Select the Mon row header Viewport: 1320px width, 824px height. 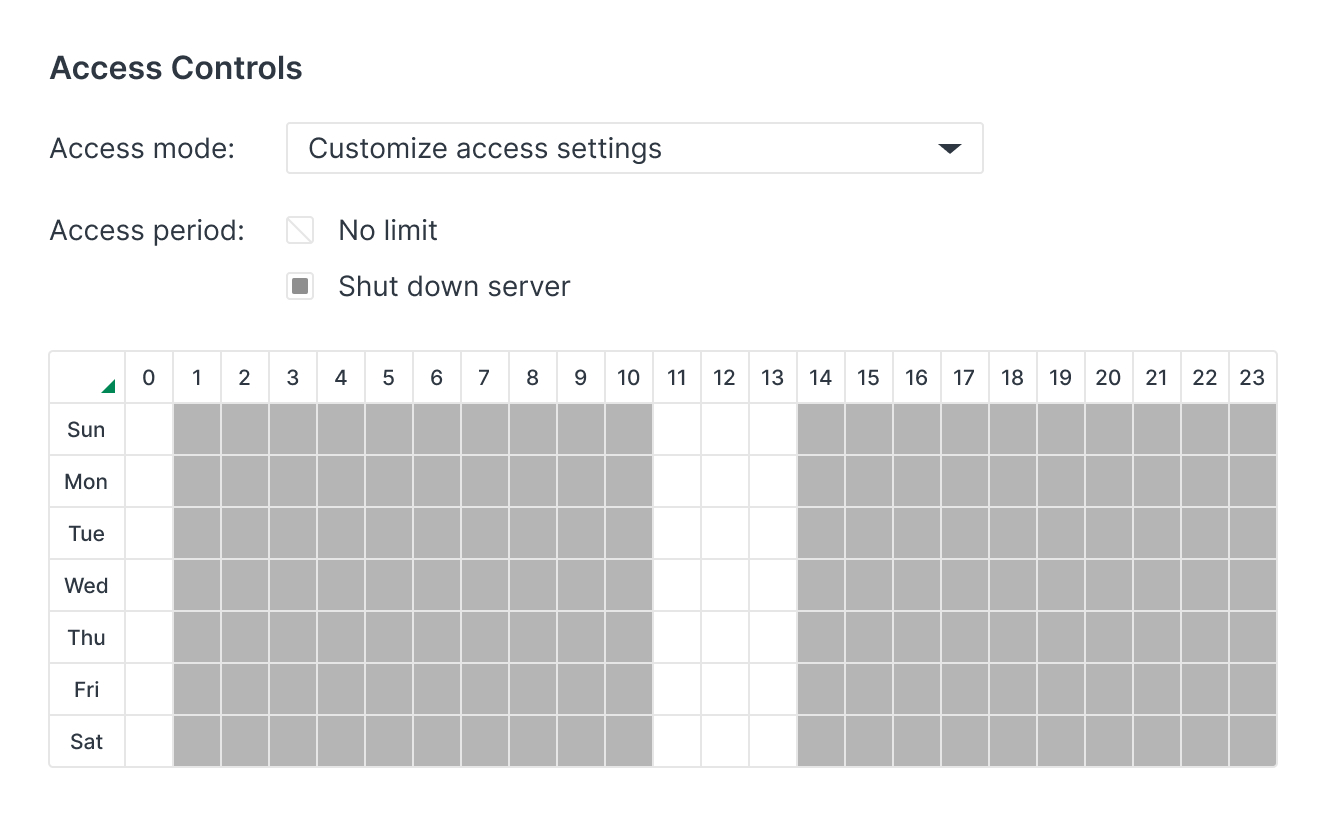[87, 482]
